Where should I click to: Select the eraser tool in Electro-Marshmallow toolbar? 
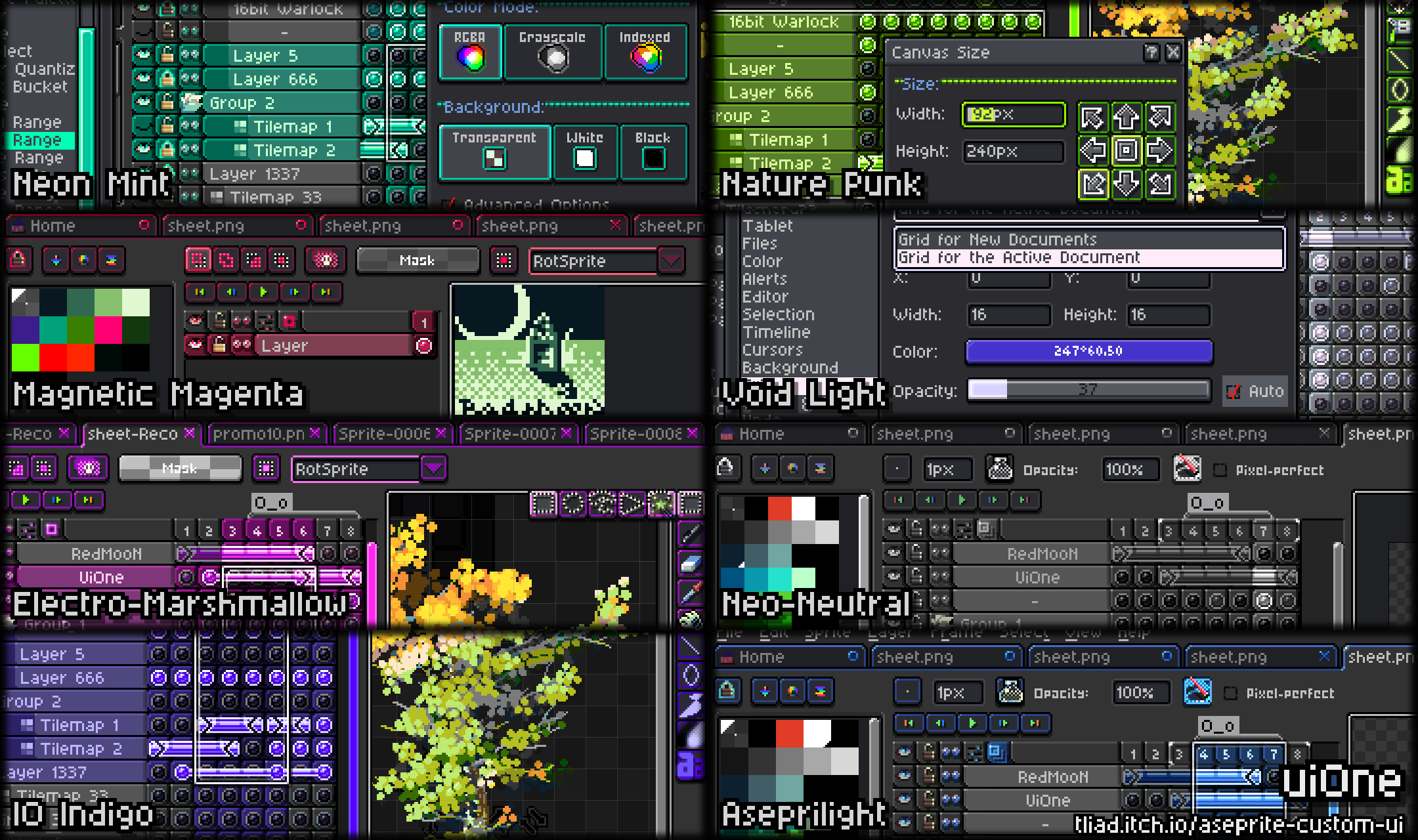pos(690,564)
